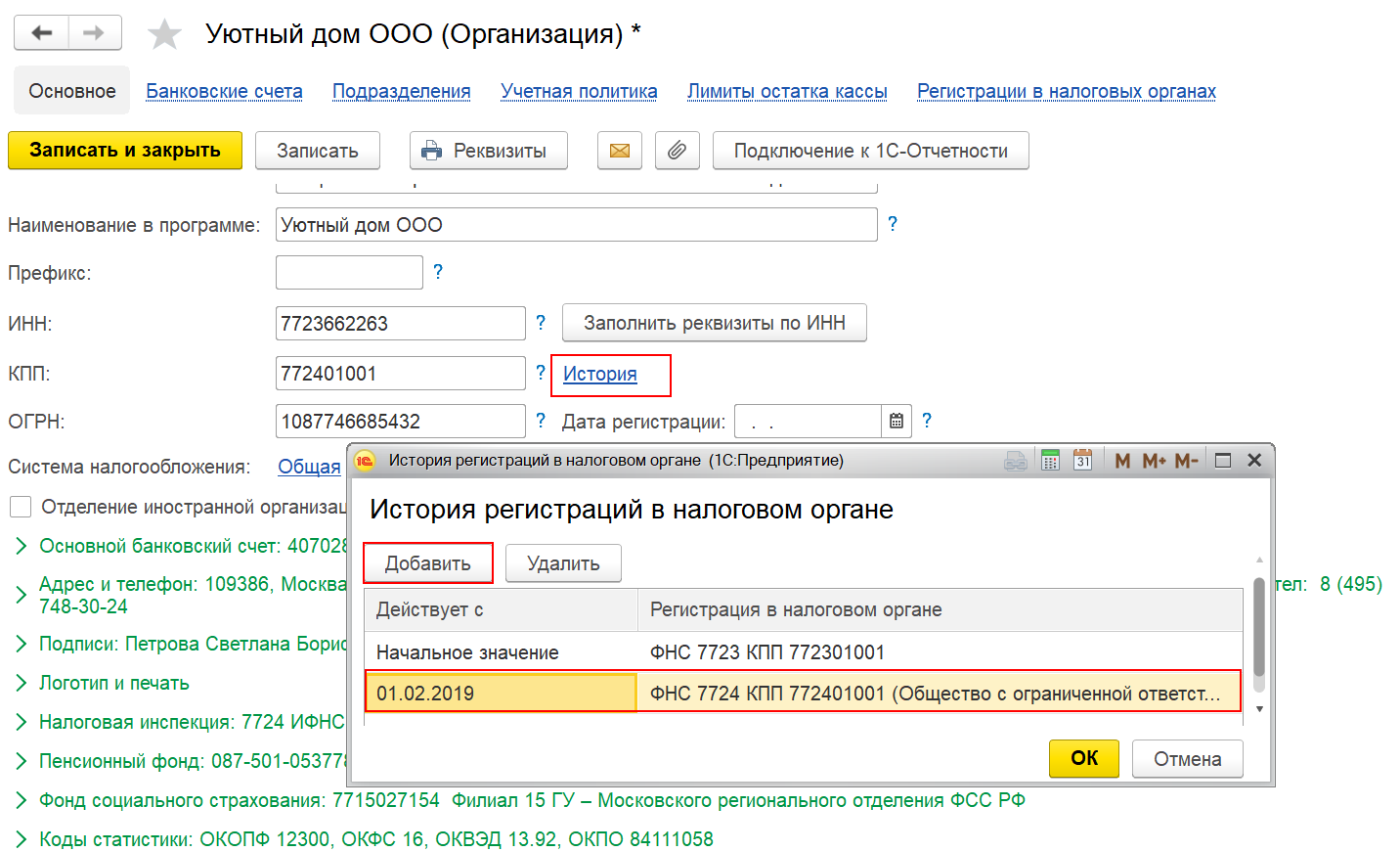Screen dimensions: 1400x852
Task: Click the paperclip attachments icon
Action: (677, 151)
